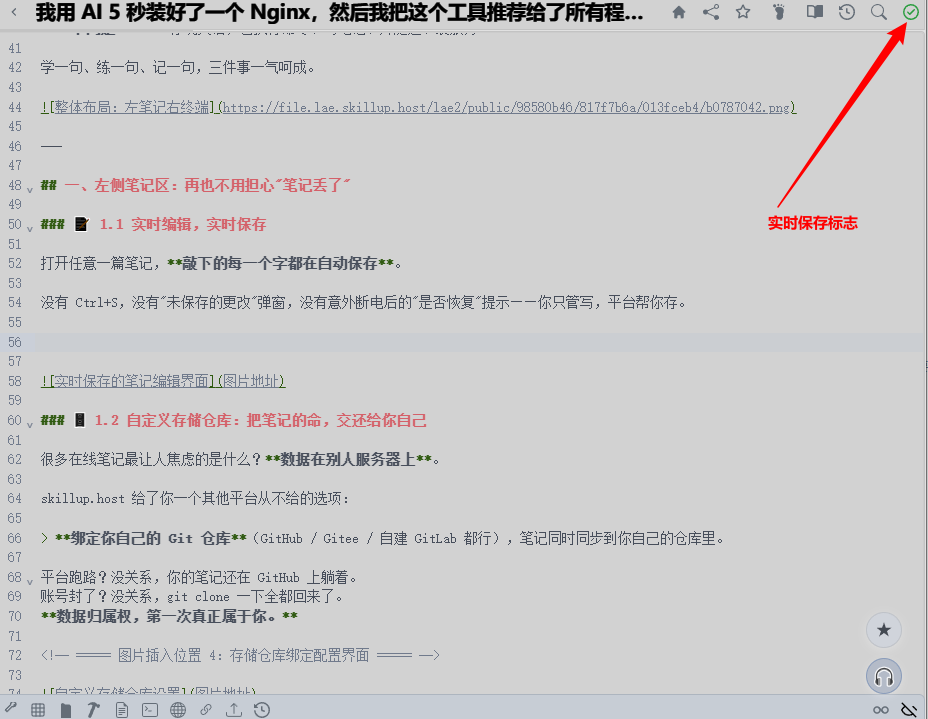
Task: Open the footprint history icon
Action: pyautogui.click(x=779, y=12)
